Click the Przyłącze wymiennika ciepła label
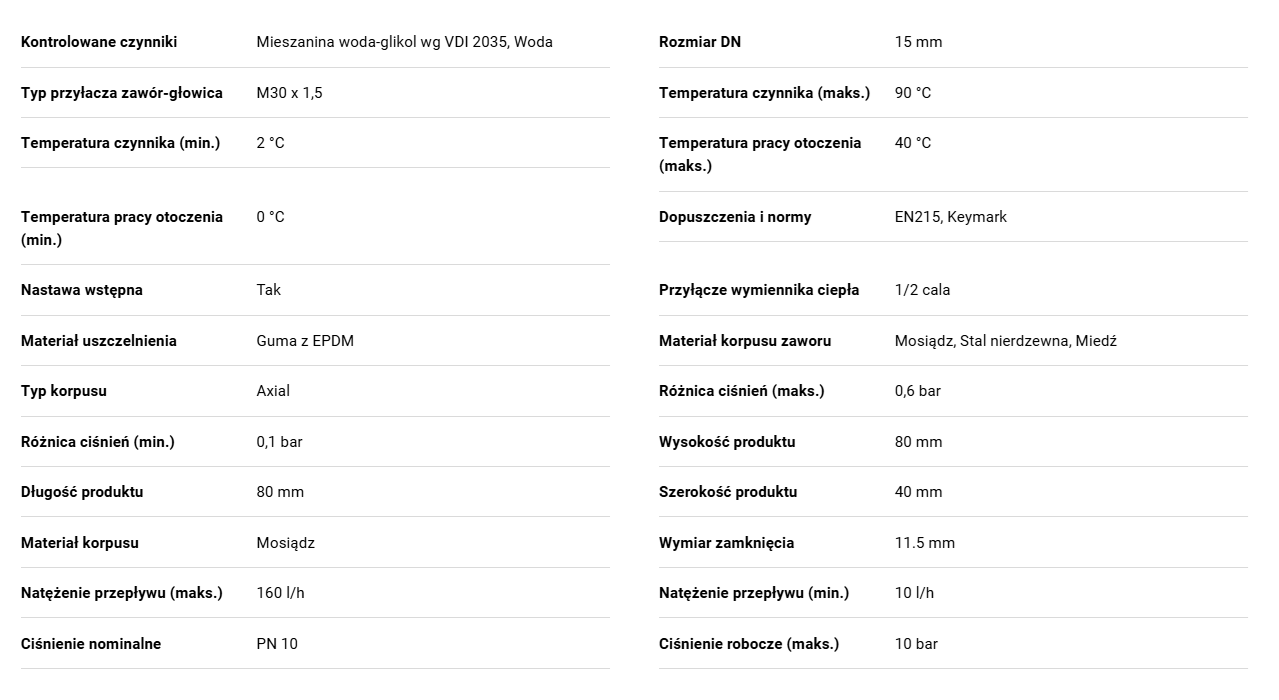This screenshot has height=700, width=1279. point(759,290)
